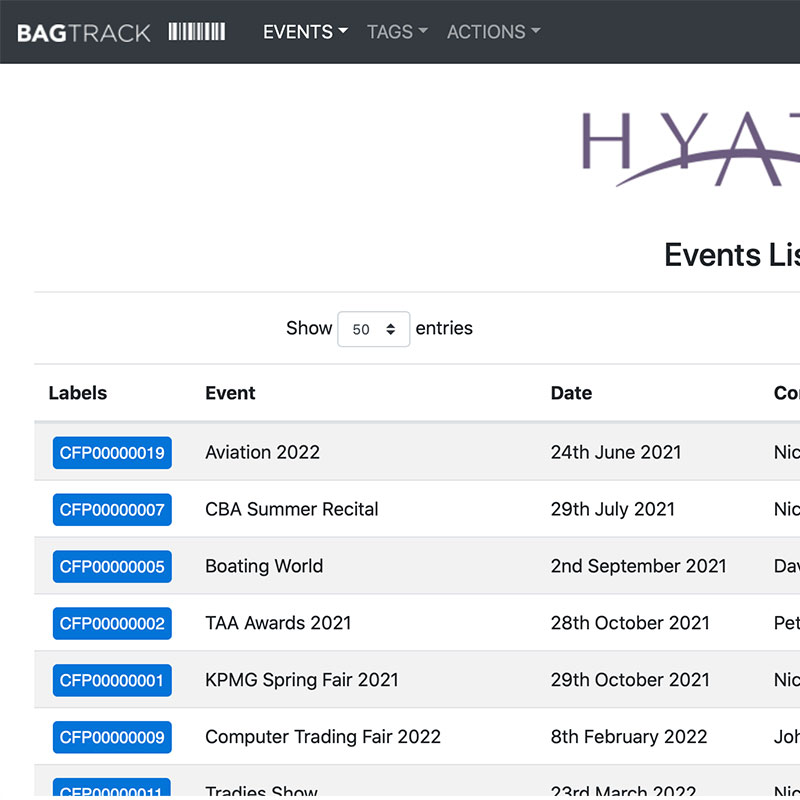Expand the Actions navbar menu
800x800 pixels.
(x=493, y=32)
